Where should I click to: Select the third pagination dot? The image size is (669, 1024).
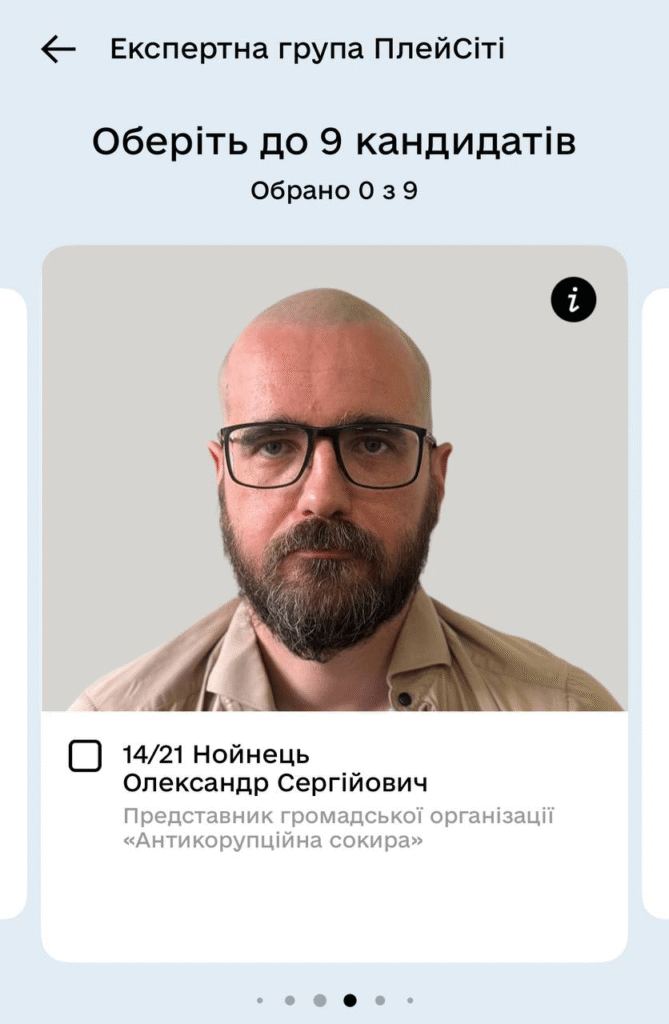pyautogui.click(x=319, y=1000)
